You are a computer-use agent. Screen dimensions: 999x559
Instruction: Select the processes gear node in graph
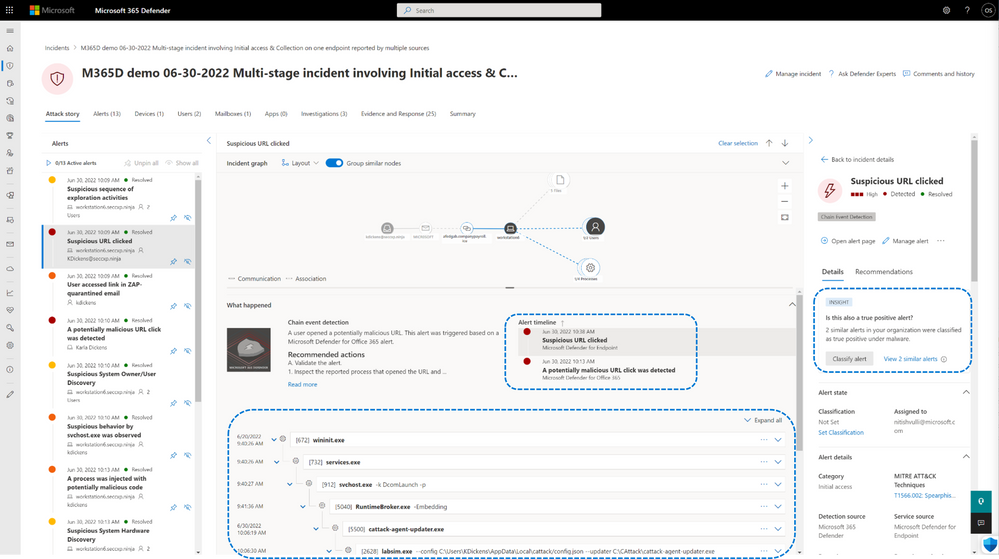coord(590,268)
